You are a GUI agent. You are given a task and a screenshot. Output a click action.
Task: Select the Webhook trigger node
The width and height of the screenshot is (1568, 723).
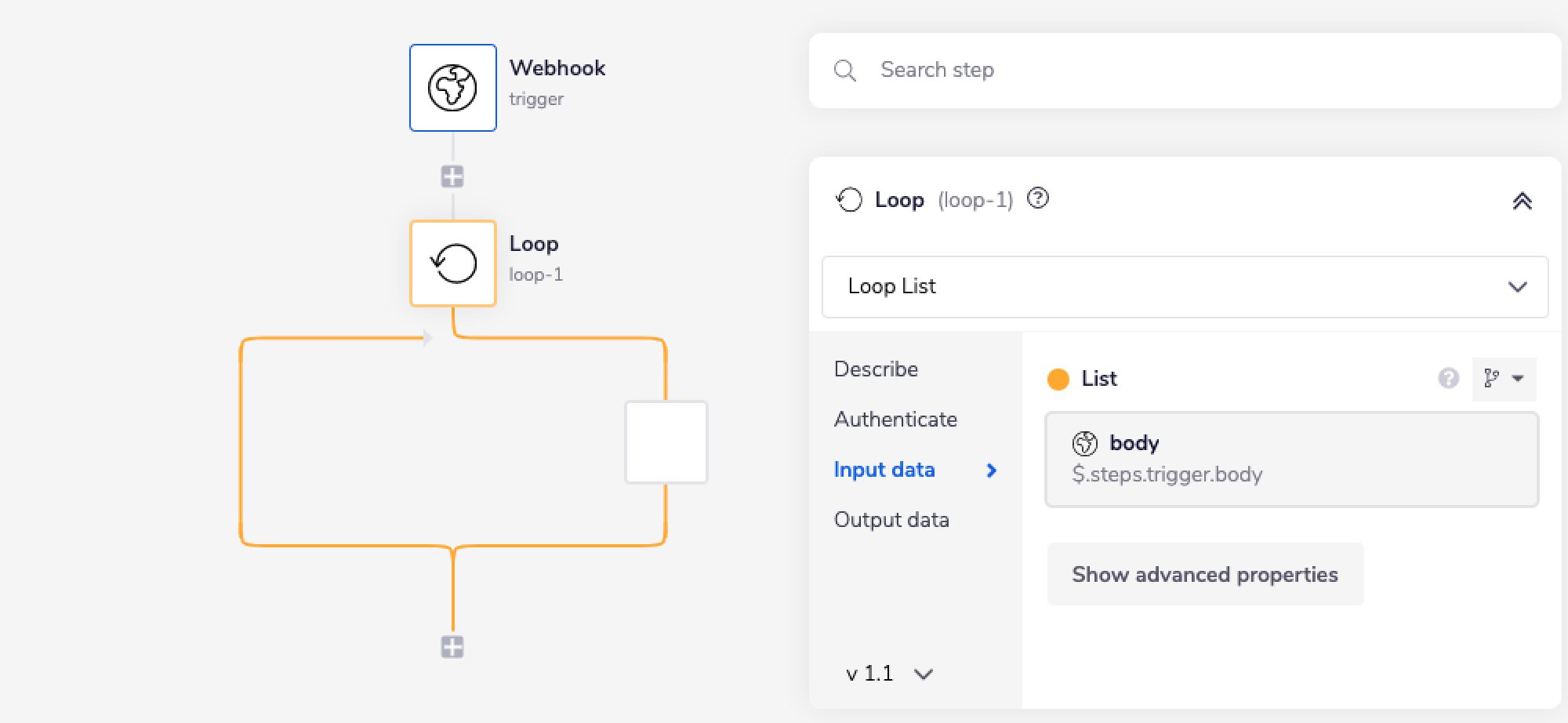453,88
